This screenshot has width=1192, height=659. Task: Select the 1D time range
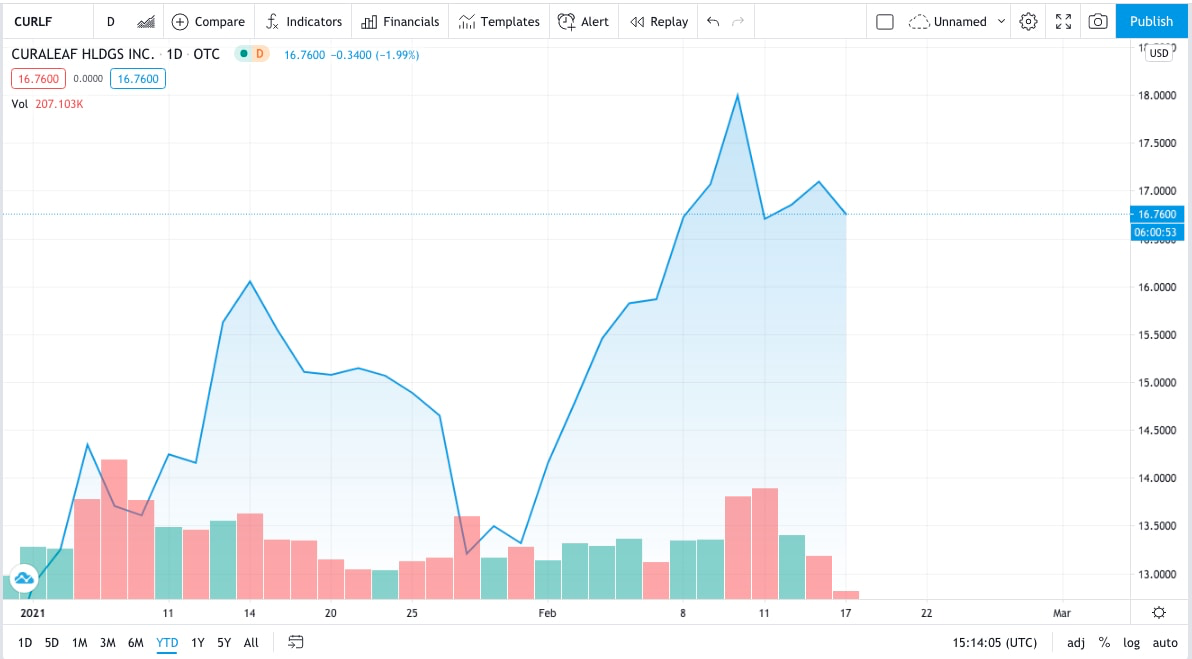25,643
